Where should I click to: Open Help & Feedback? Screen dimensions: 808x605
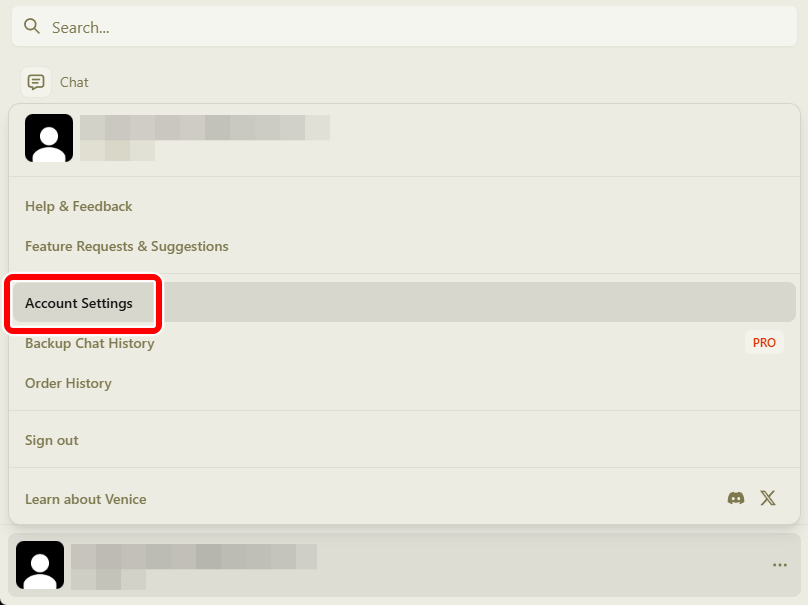79,206
